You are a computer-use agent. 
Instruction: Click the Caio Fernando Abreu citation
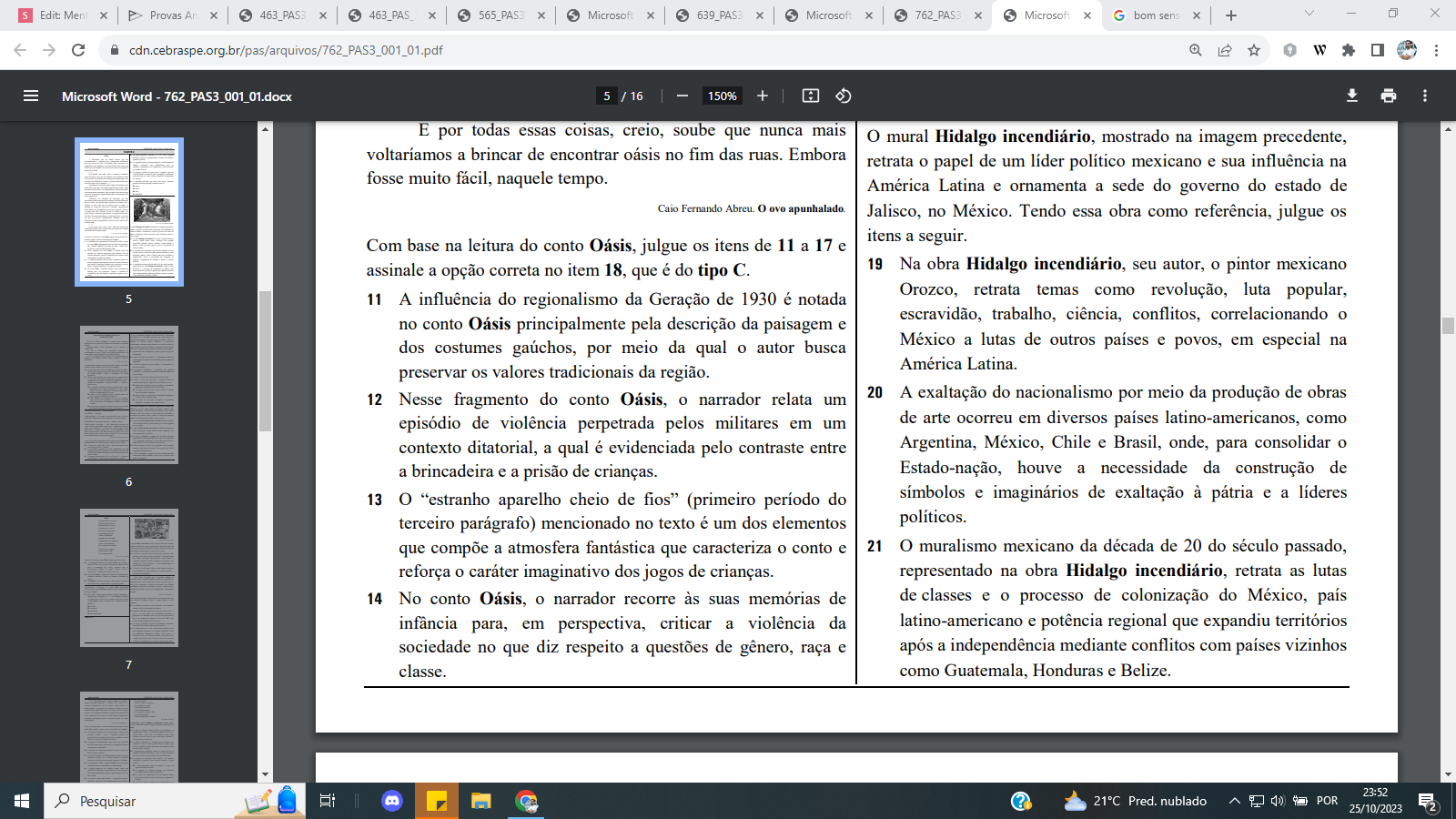[x=752, y=208]
